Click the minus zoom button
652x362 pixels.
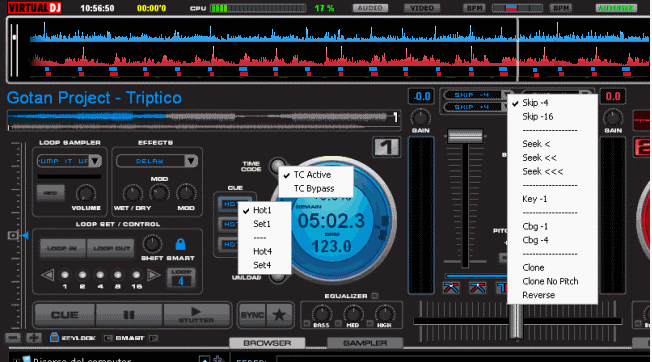[x=13, y=338]
